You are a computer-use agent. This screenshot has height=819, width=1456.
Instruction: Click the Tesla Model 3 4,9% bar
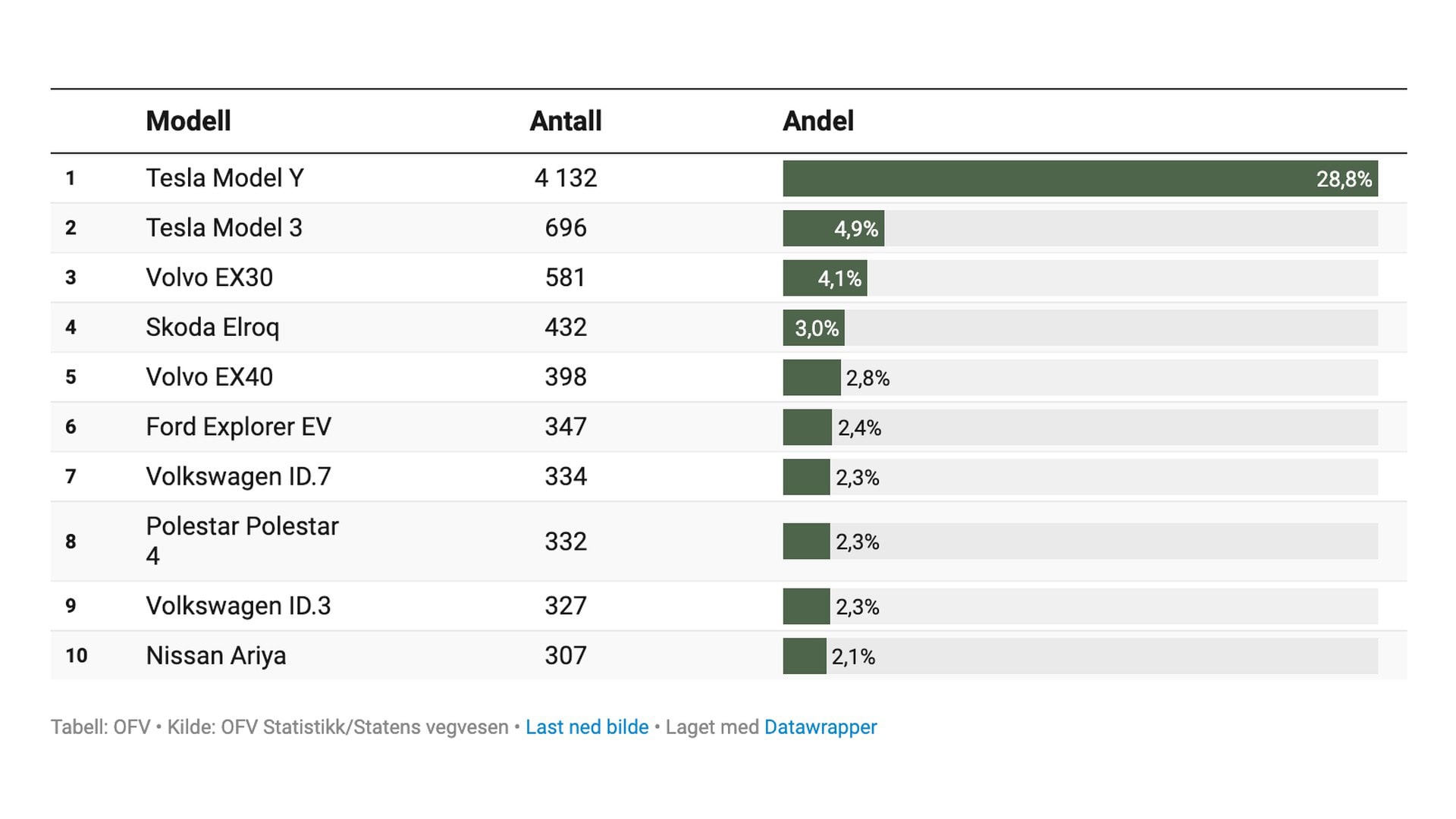point(833,228)
